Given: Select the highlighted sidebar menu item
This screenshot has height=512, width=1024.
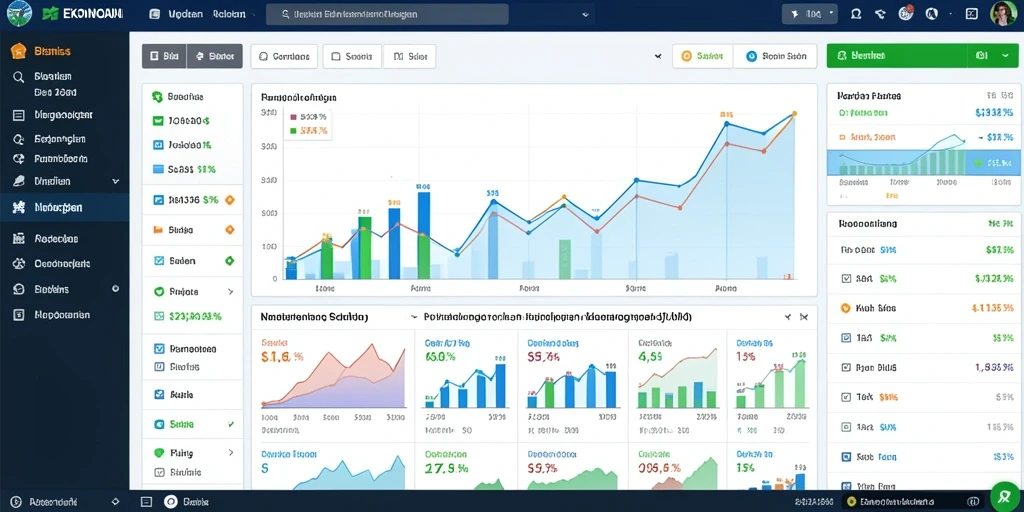Looking at the screenshot, I should coord(65,208).
